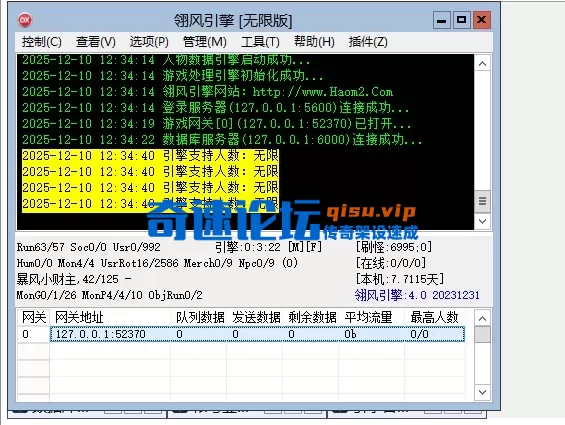Select the 0/0 max users cell
565x425 pixels.
(x=435, y=334)
